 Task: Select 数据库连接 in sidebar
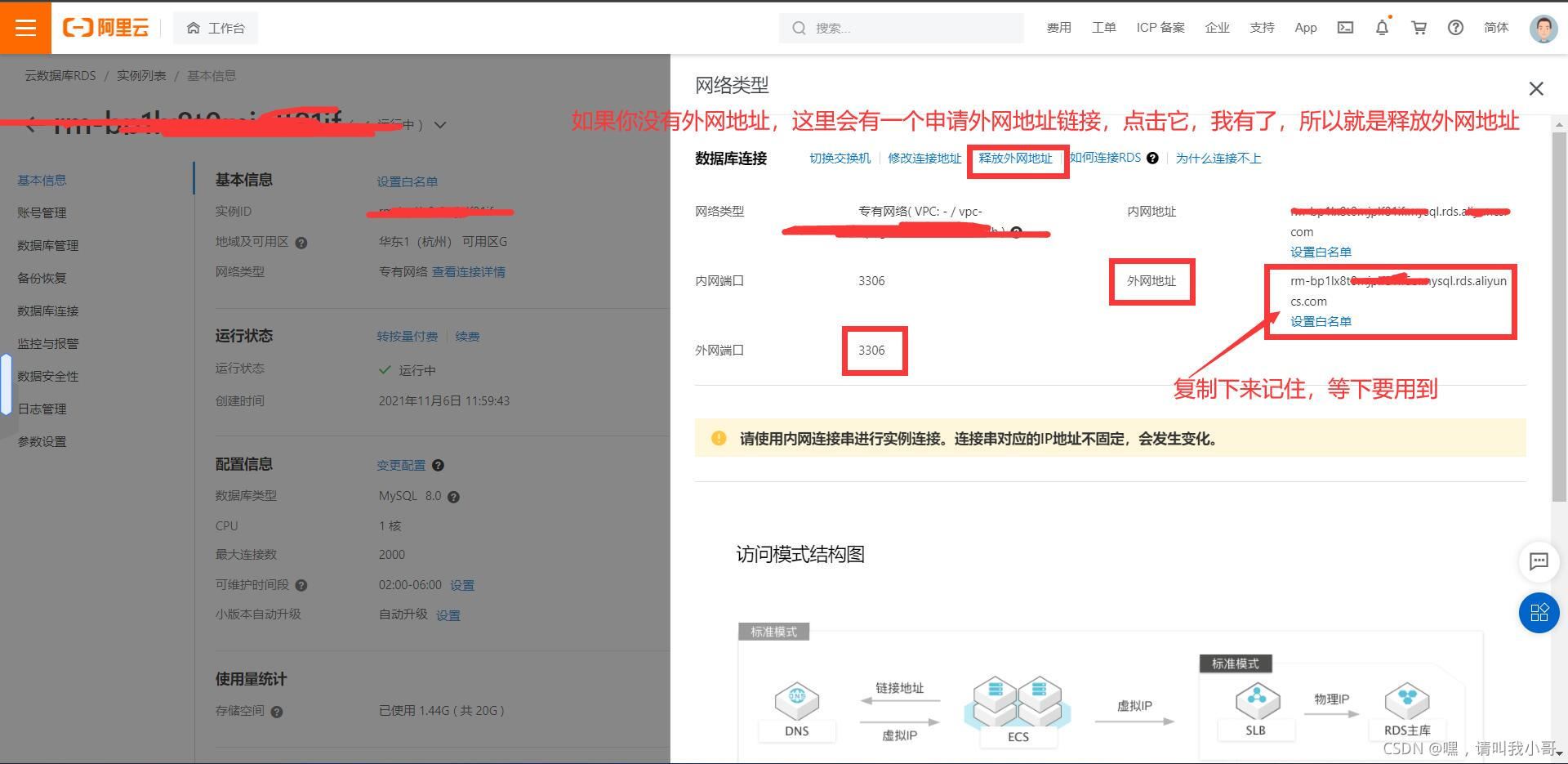48,311
